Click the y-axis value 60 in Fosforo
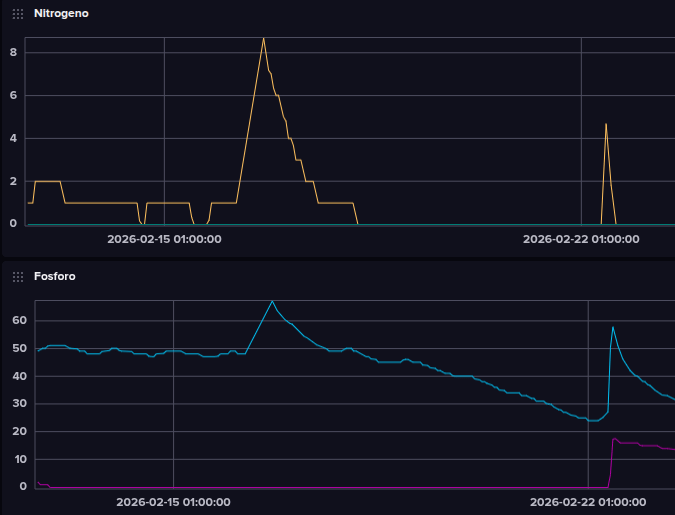 pyautogui.click(x=15, y=321)
